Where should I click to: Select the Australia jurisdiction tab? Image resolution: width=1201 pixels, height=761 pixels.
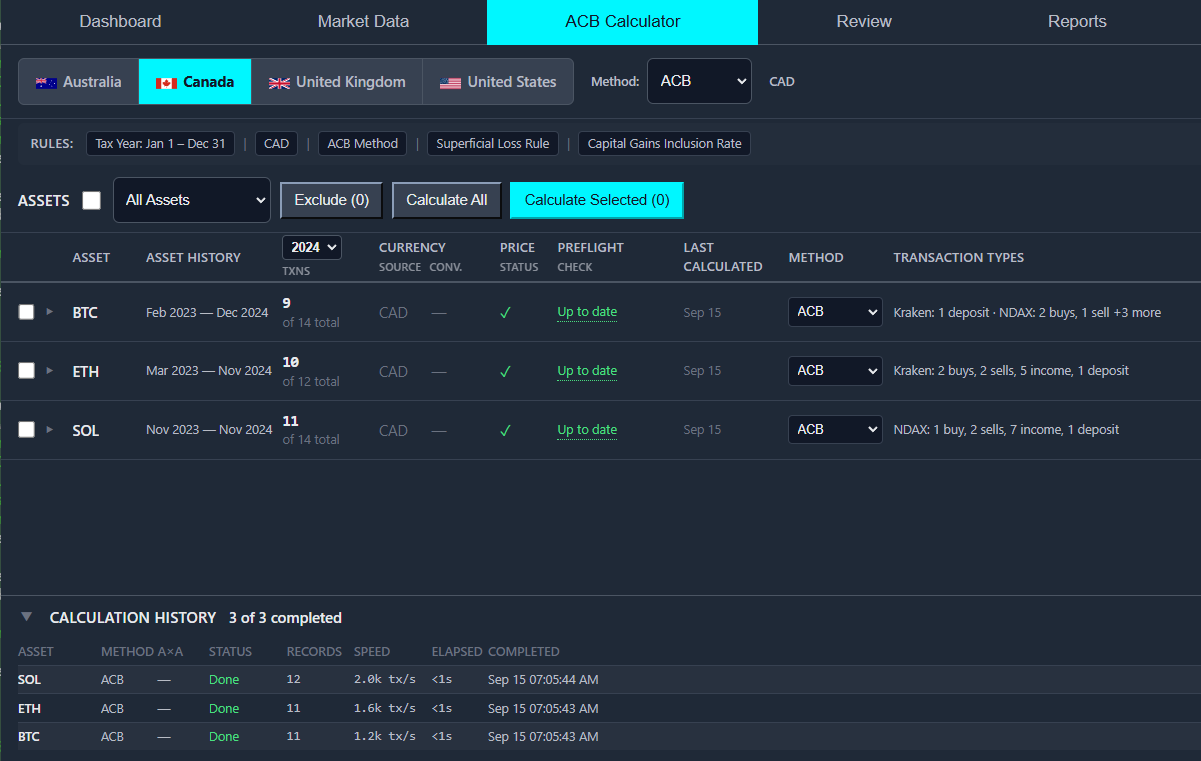click(78, 82)
